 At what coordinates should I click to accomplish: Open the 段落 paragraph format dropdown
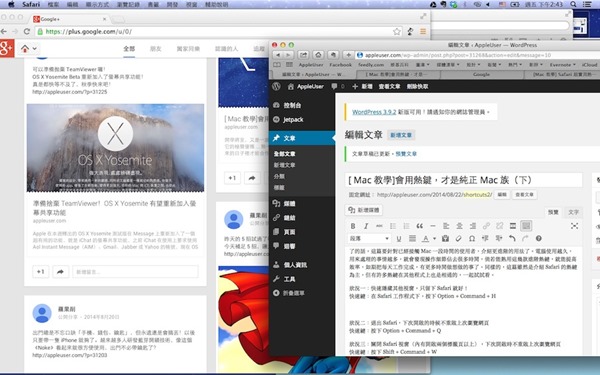(369, 238)
